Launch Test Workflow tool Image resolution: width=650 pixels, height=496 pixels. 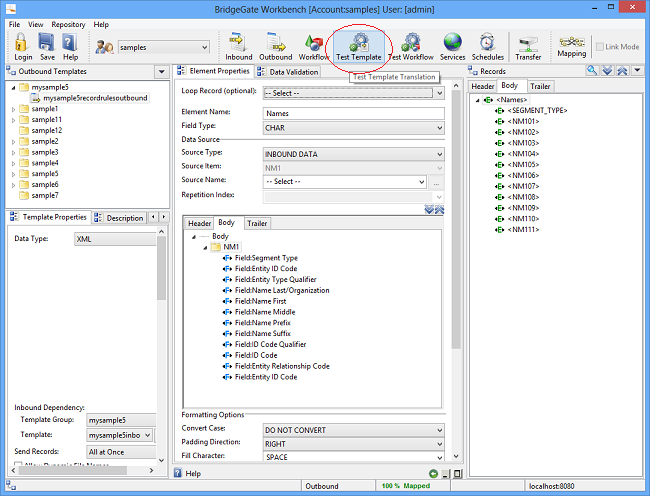[411, 46]
